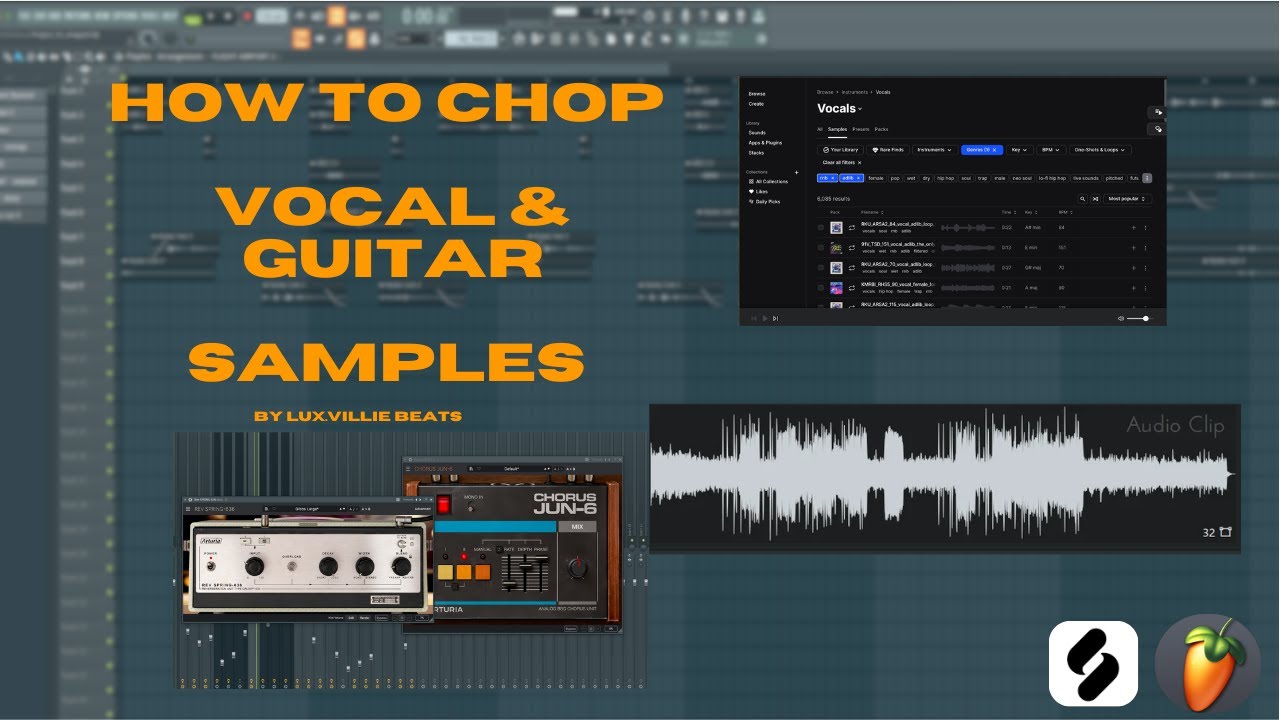Image resolution: width=1280 pixels, height=720 pixels.
Task: Play the Splice preview player
Action: (x=765, y=318)
